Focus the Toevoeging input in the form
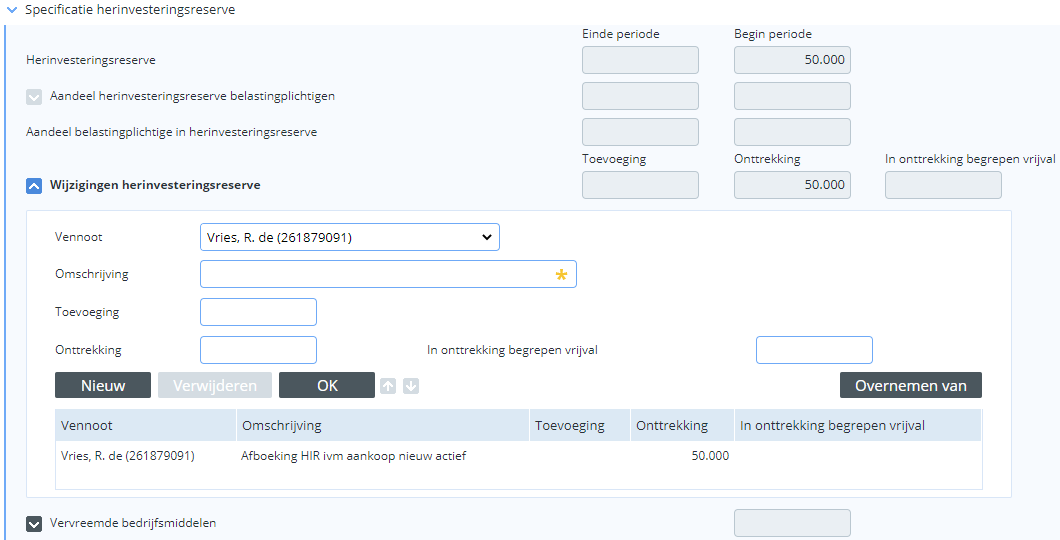Viewport: 1060px width, 540px height. point(258,312)
